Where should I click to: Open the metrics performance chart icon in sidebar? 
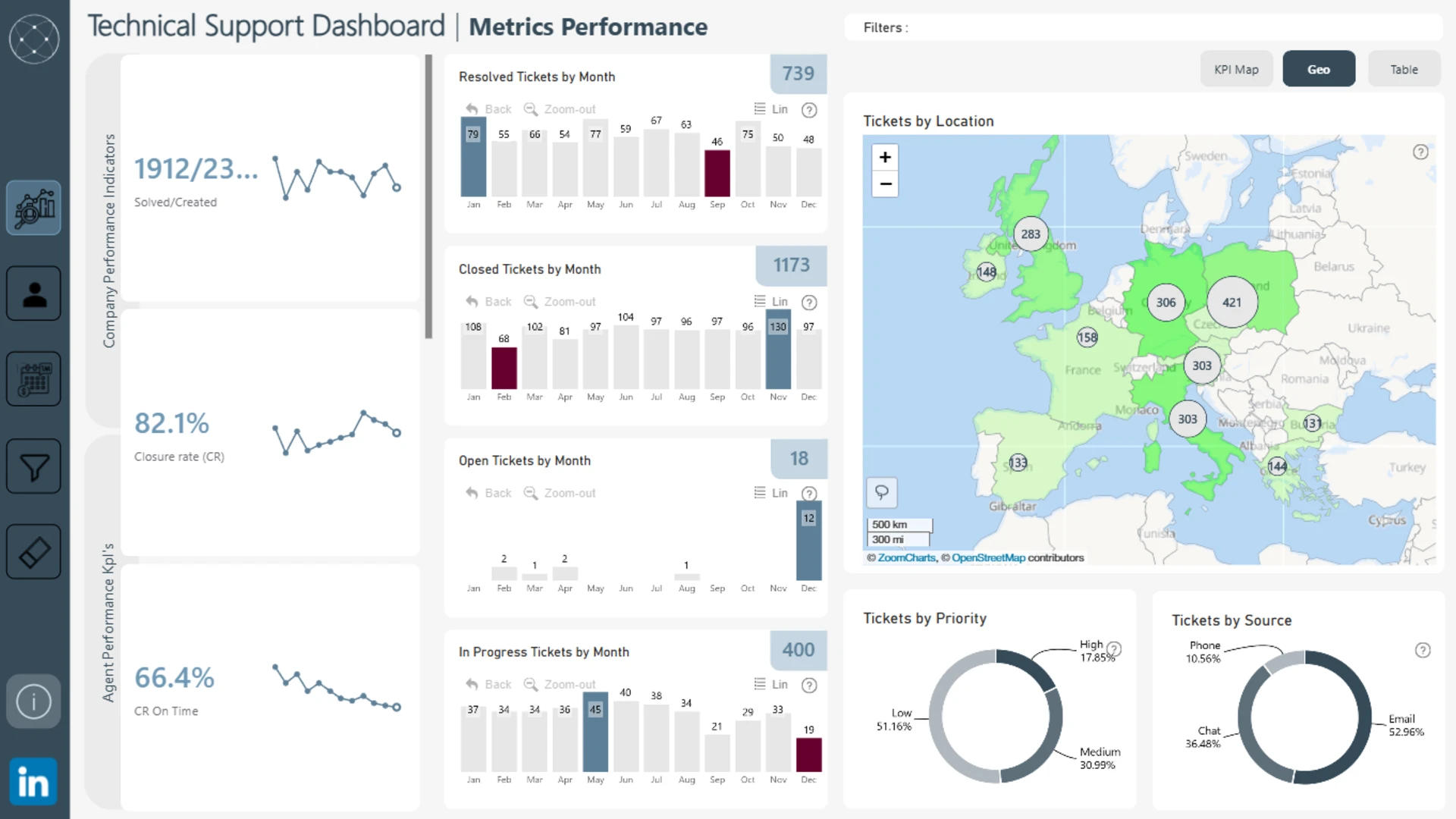click(x=33, y=208)
